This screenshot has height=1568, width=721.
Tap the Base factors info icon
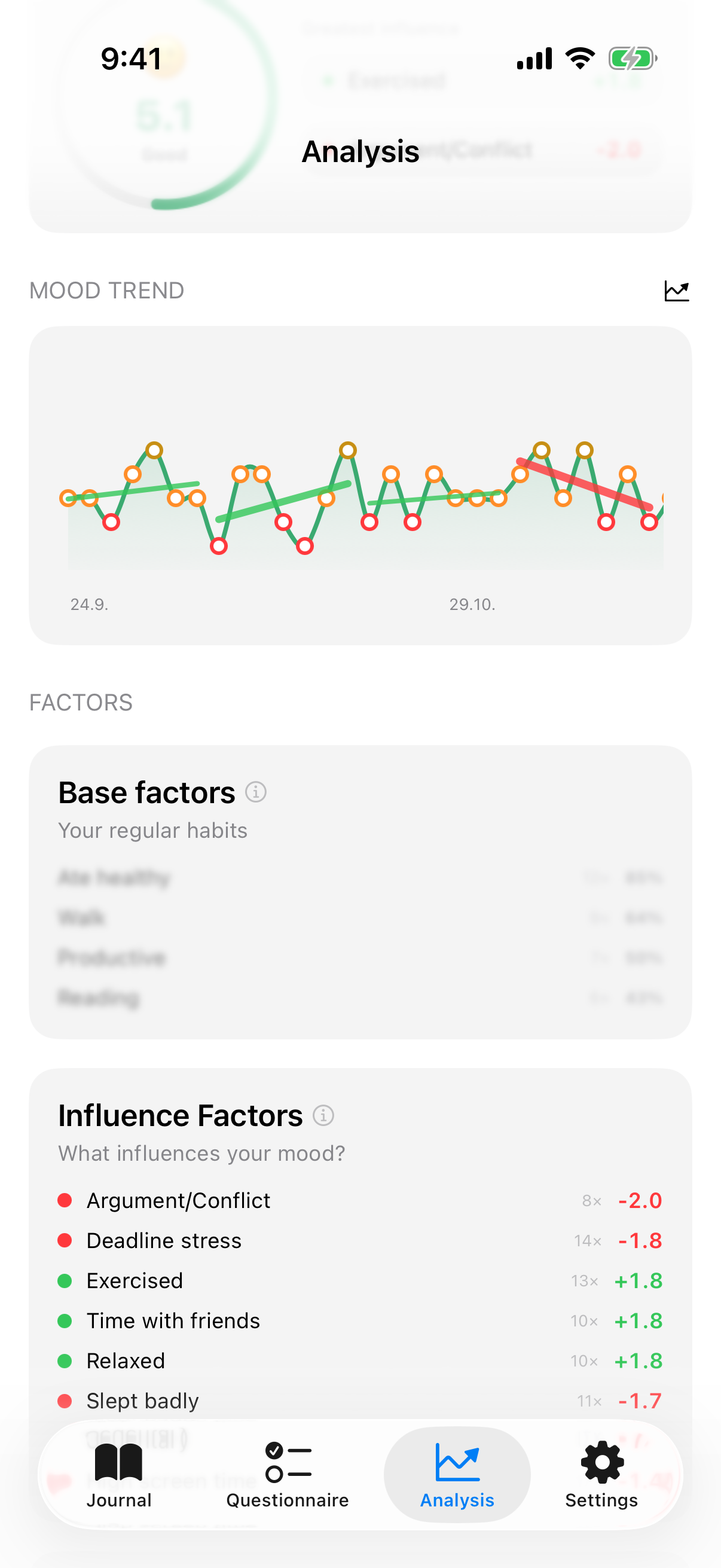click(x=256, y=792)
